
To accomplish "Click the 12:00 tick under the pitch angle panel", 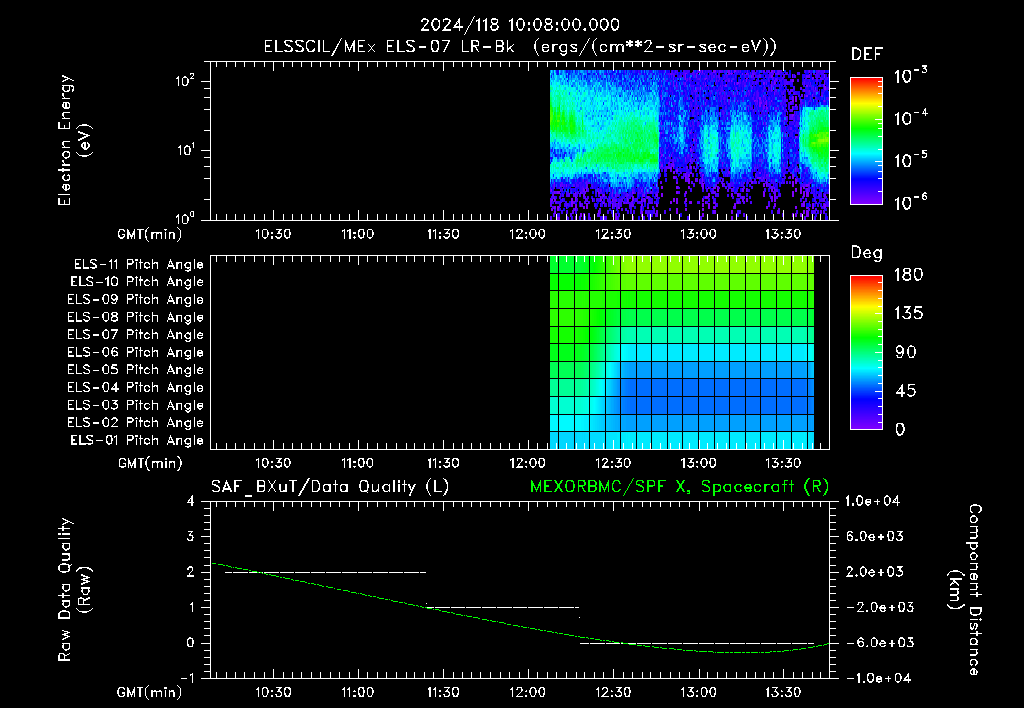I will [528, 464].
